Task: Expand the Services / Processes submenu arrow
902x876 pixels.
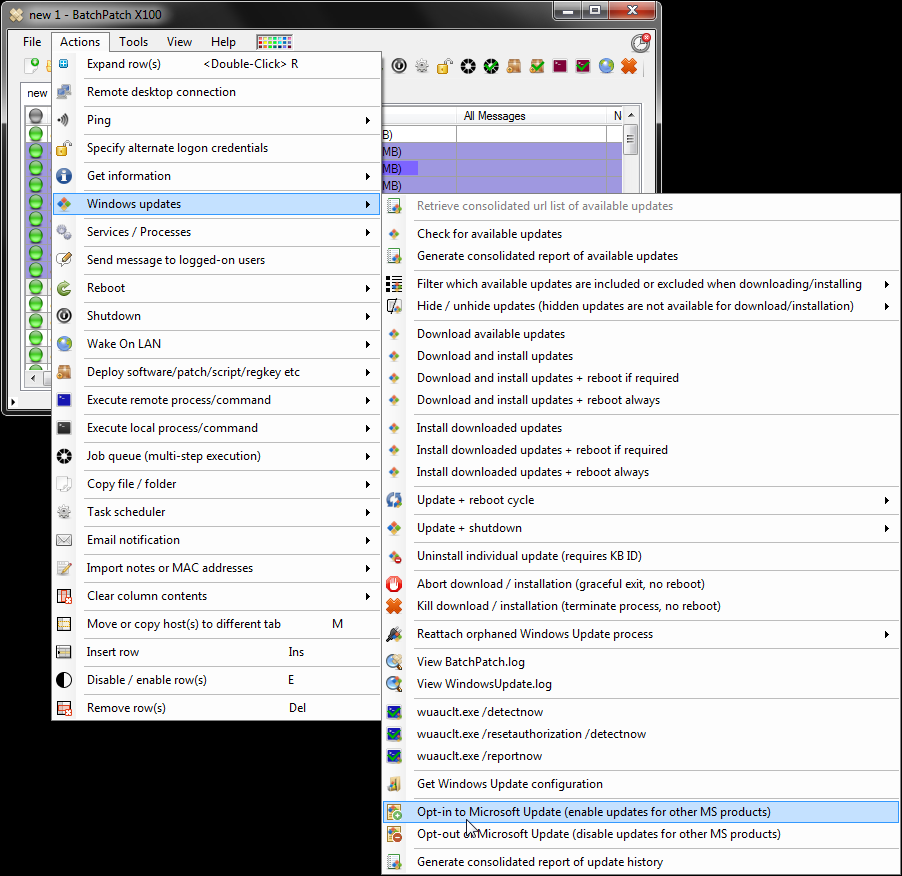Action: coord(368,232)
